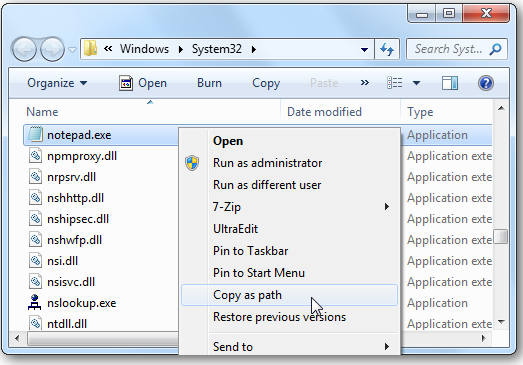The height and width of the screenshot is (365, 523).
Task: Choose Copy as path
Action: click(290, 295)
